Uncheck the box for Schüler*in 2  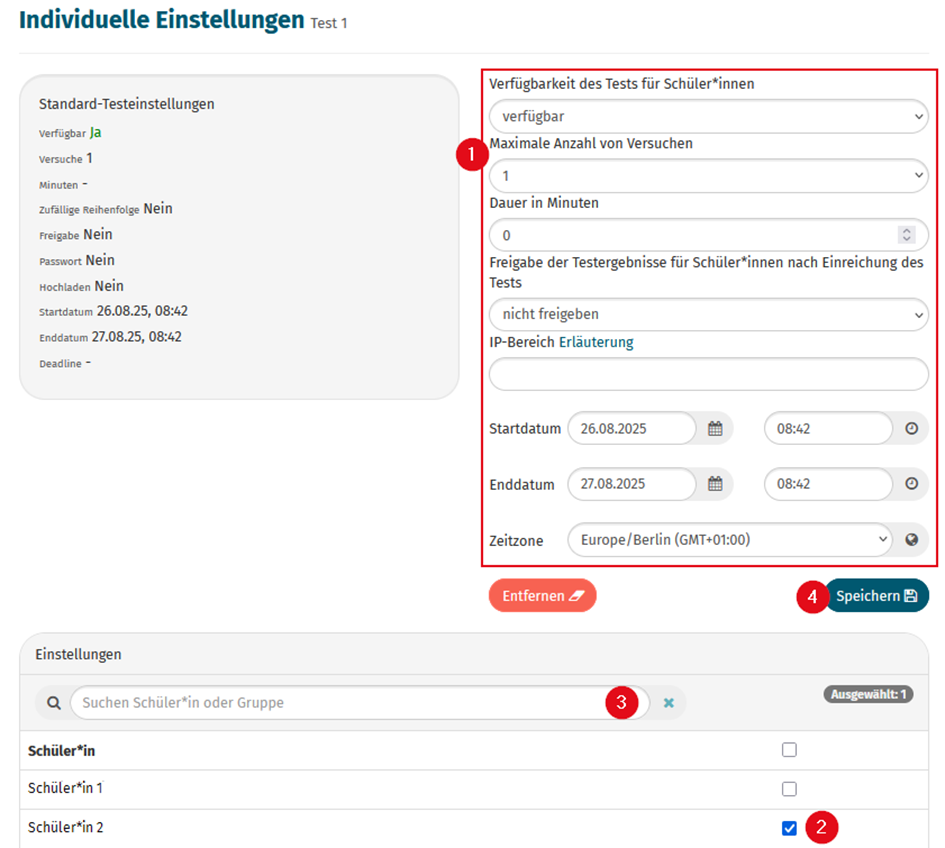tap(789, 828)
